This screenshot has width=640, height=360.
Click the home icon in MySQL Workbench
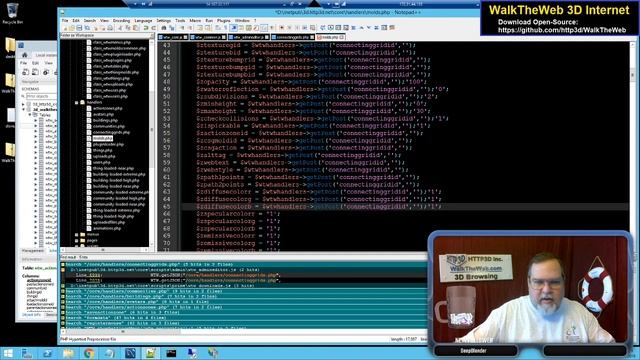tap(24, 55)
